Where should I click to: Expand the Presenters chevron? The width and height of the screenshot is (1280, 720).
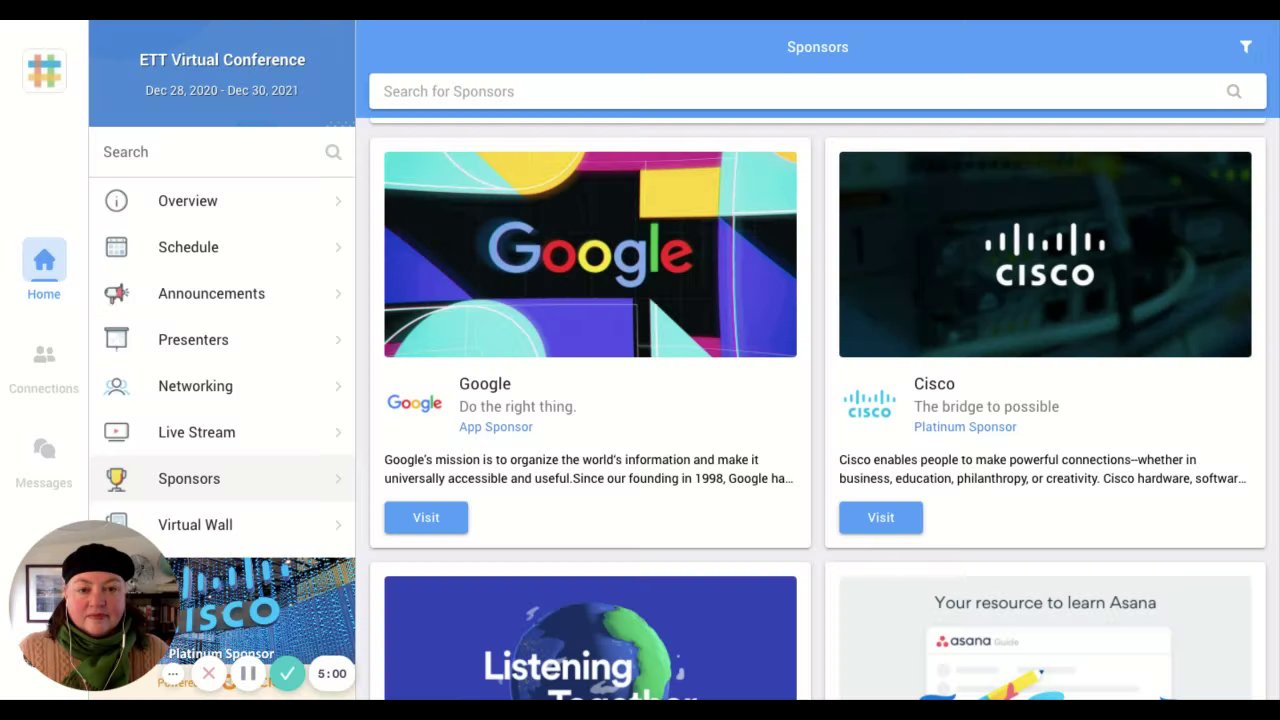click(x=338, y=340)
